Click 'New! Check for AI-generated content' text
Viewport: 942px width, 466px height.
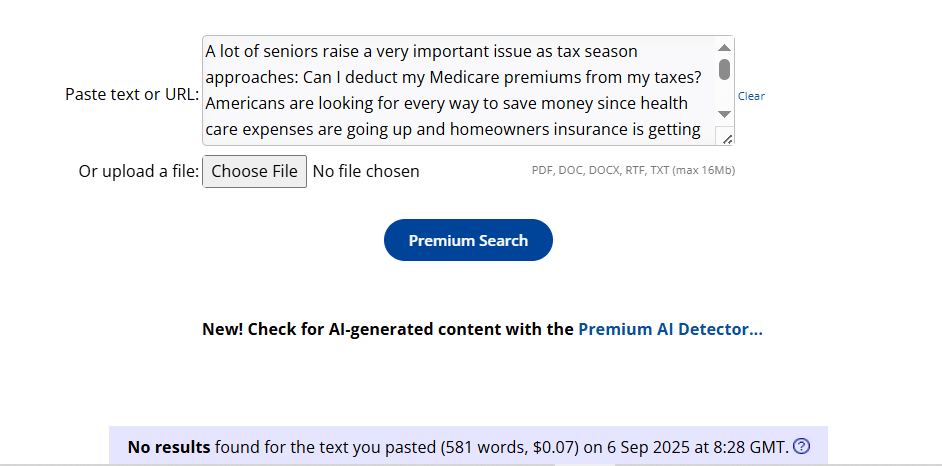pyautogui.click(x=387, y=329)
